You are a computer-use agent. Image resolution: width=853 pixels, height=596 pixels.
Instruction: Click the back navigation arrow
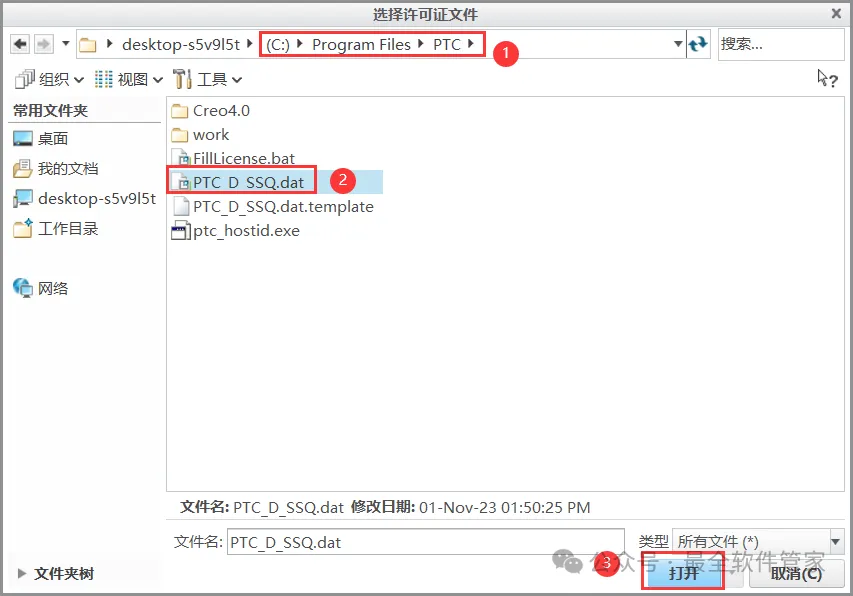point(20,44)
